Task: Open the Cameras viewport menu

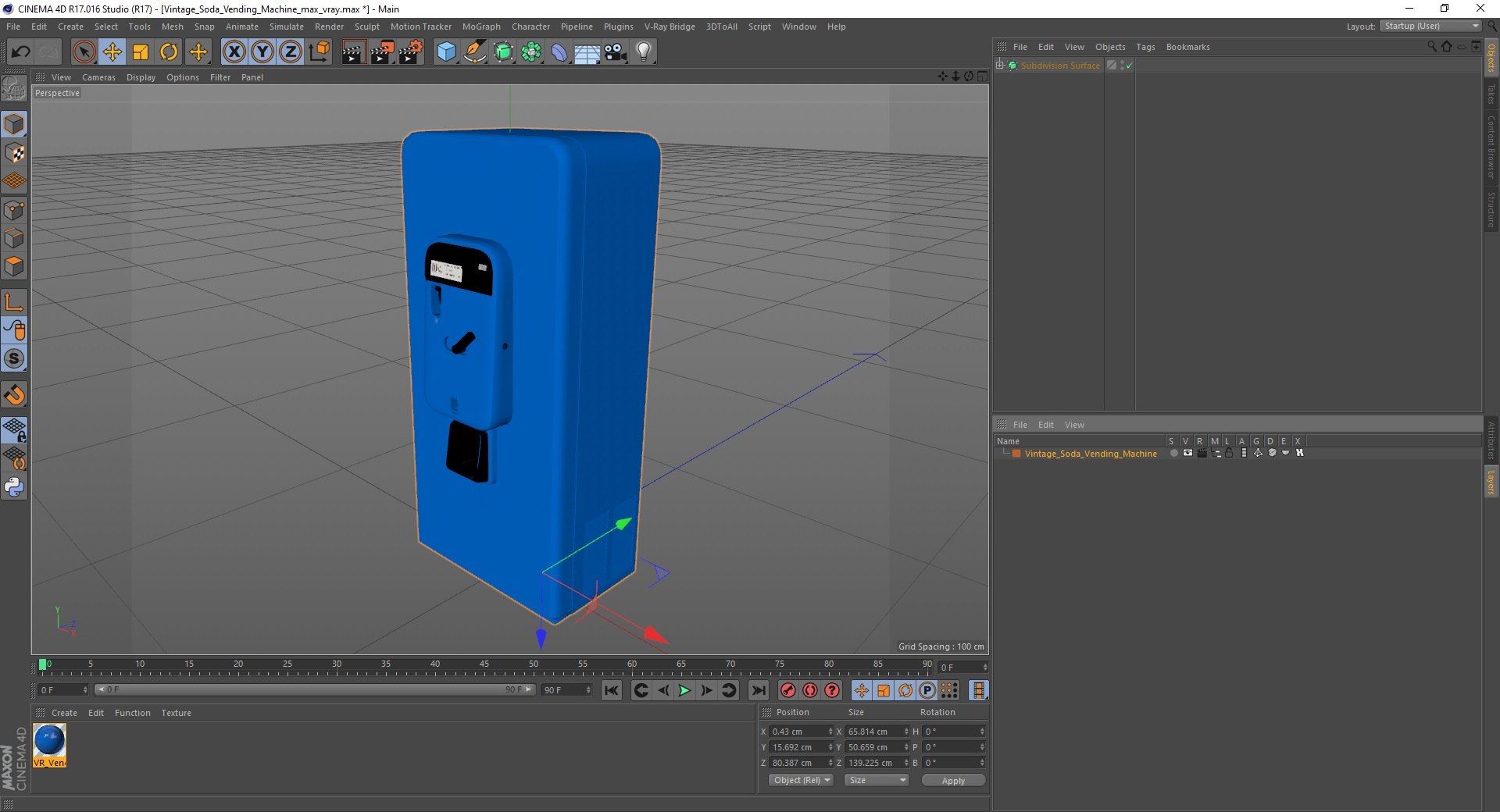Action: click(98, 77)
